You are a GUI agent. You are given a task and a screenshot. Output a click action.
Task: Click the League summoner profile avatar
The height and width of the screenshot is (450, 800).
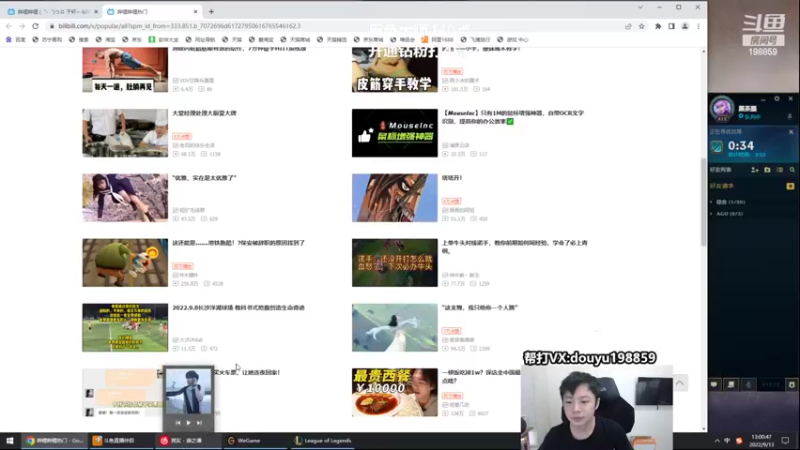(722, 108)
